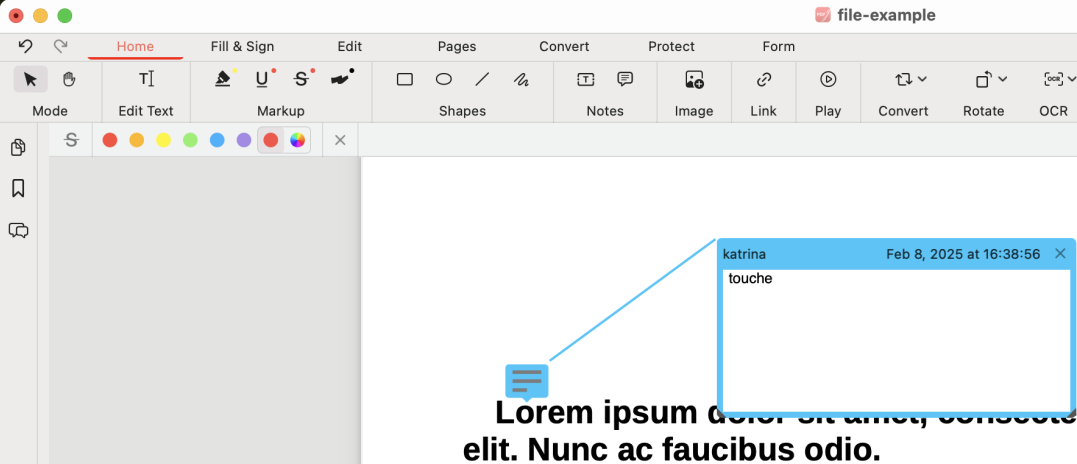Click the Edit Text tool
This screenshot has height=464, width=1077.
pos(146,79)
